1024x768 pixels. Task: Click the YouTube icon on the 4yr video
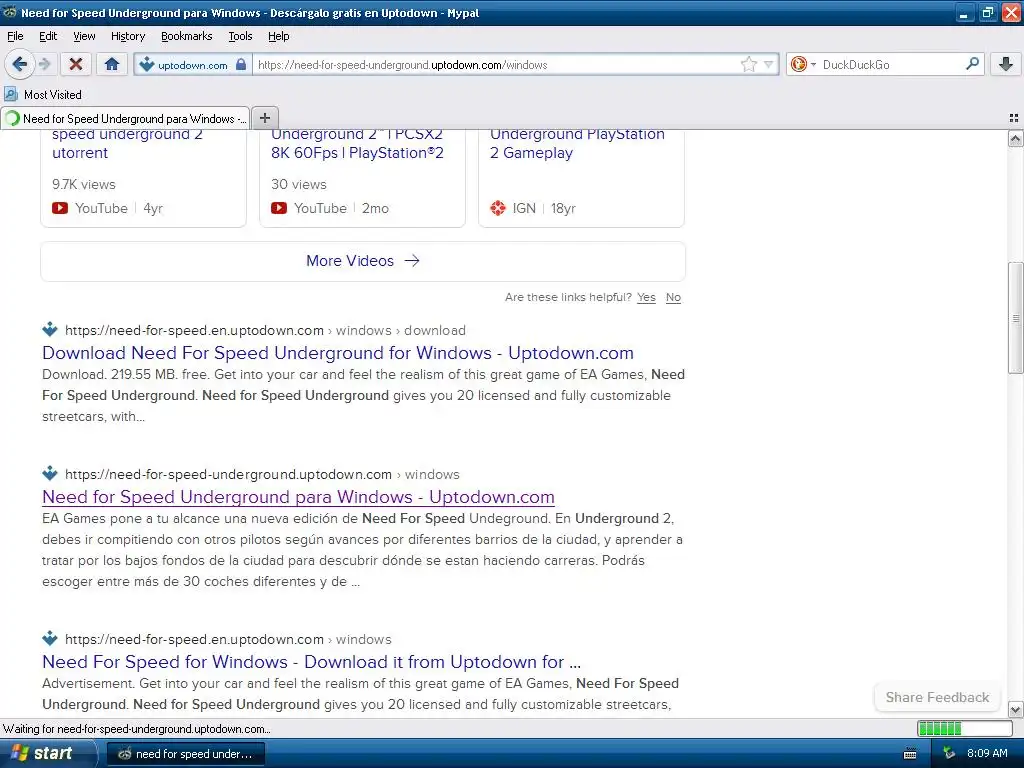coord(60,208)
